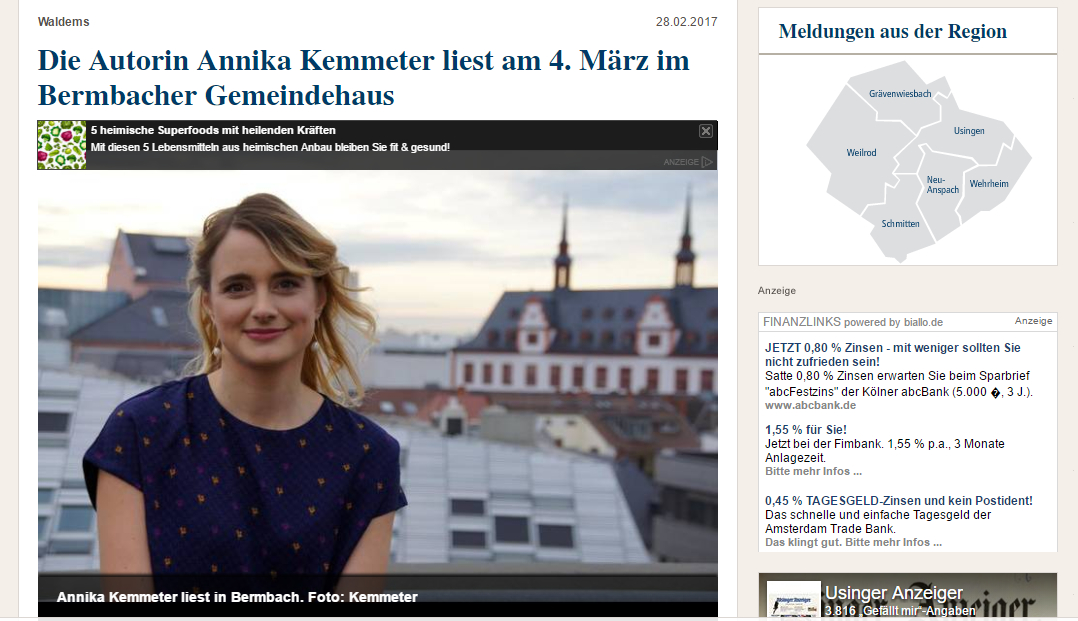Click 'Das klingt gut. Bitte mehr Infos ...'
Screen dimensions: 1078x621
(853, 543)
